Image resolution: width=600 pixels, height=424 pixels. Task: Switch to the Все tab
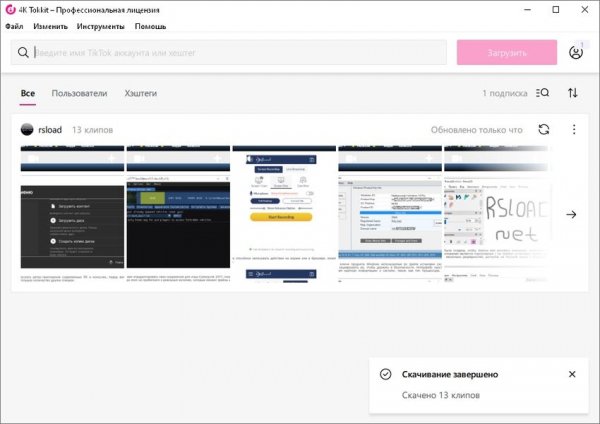click(28, 93)
